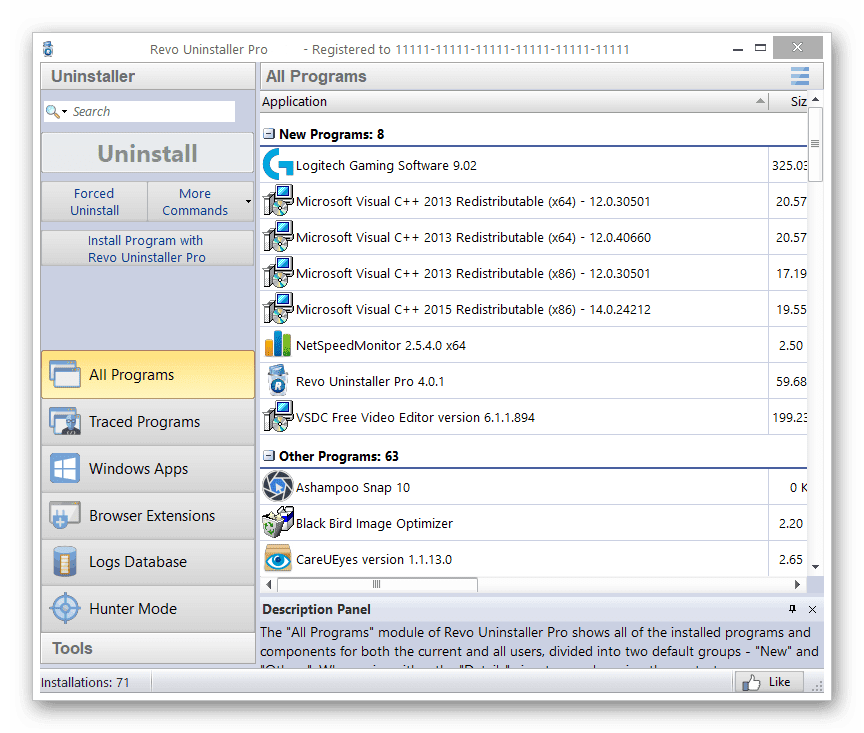864x733 pixels.
Task: Click the Hunter Mode crosshair icon
Action: point(65,608)
